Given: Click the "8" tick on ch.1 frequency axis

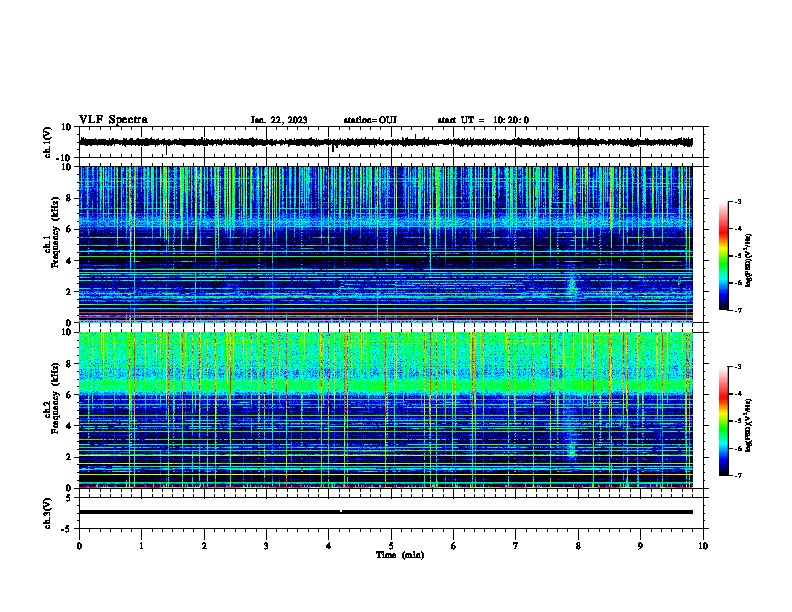Looking at the screenshot, I should [x=69, y=198].
